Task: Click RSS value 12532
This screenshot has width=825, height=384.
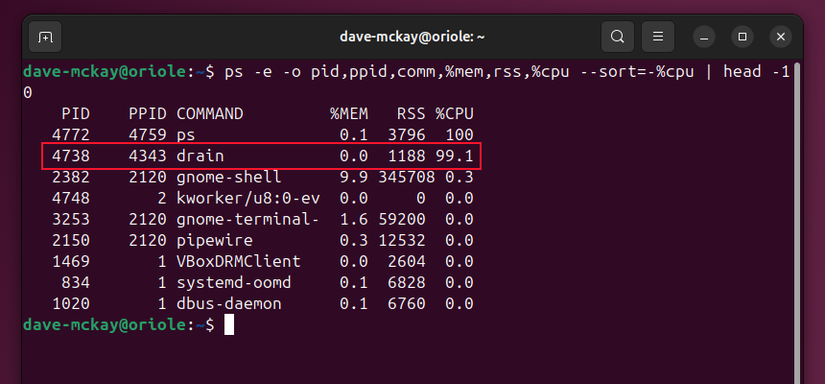Action: (x=401, y=240)
